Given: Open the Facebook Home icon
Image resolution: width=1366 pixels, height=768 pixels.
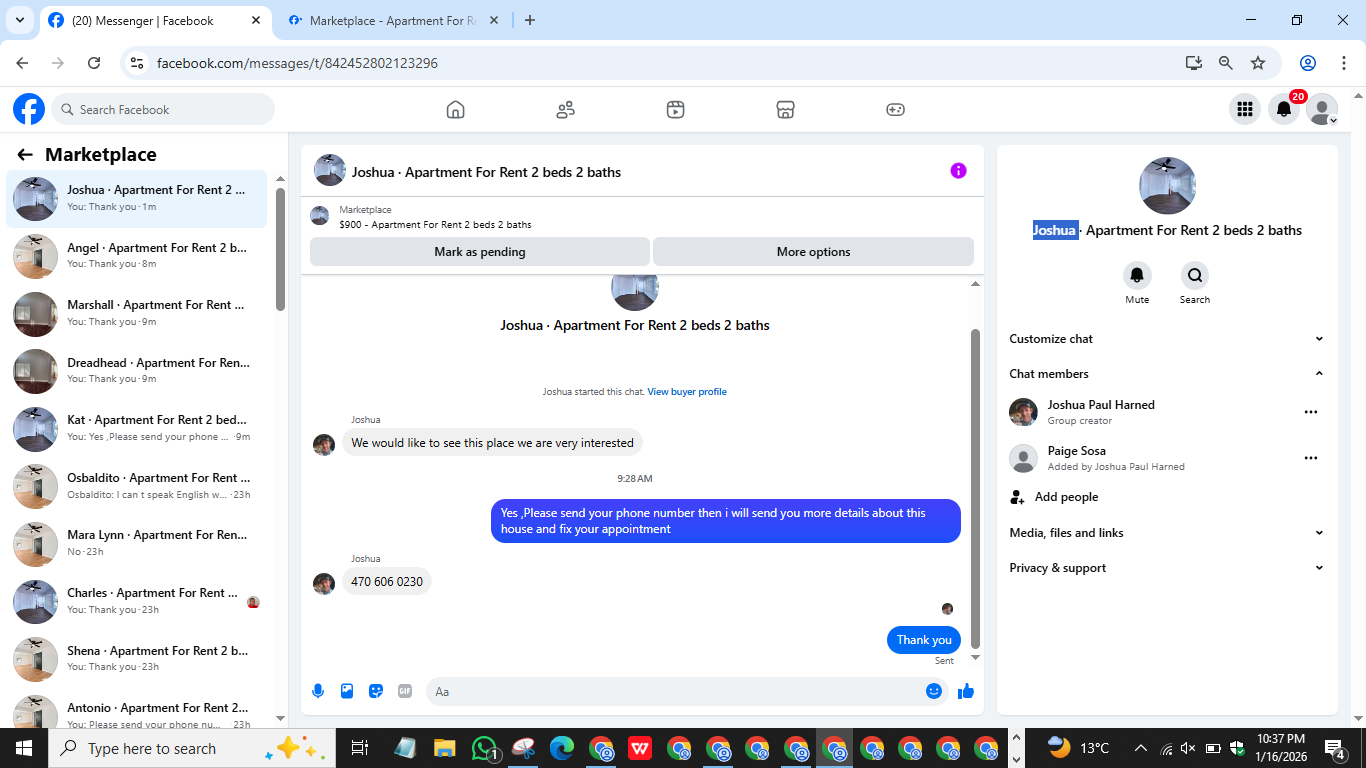Looking at the screenshot, I should coord(456,110).
